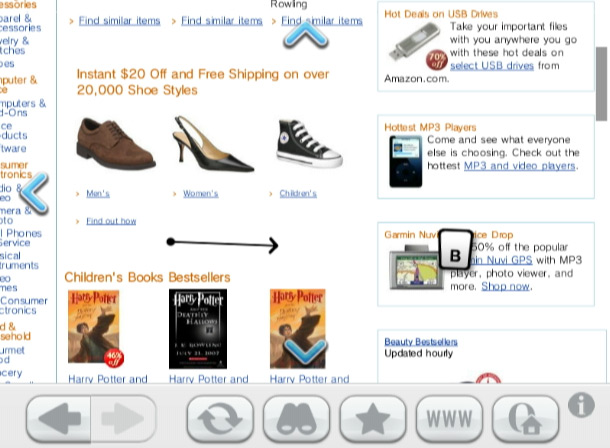Click the vertical scrollbar thumb
This screenshot has height=448, width=610.
[601, 84]
